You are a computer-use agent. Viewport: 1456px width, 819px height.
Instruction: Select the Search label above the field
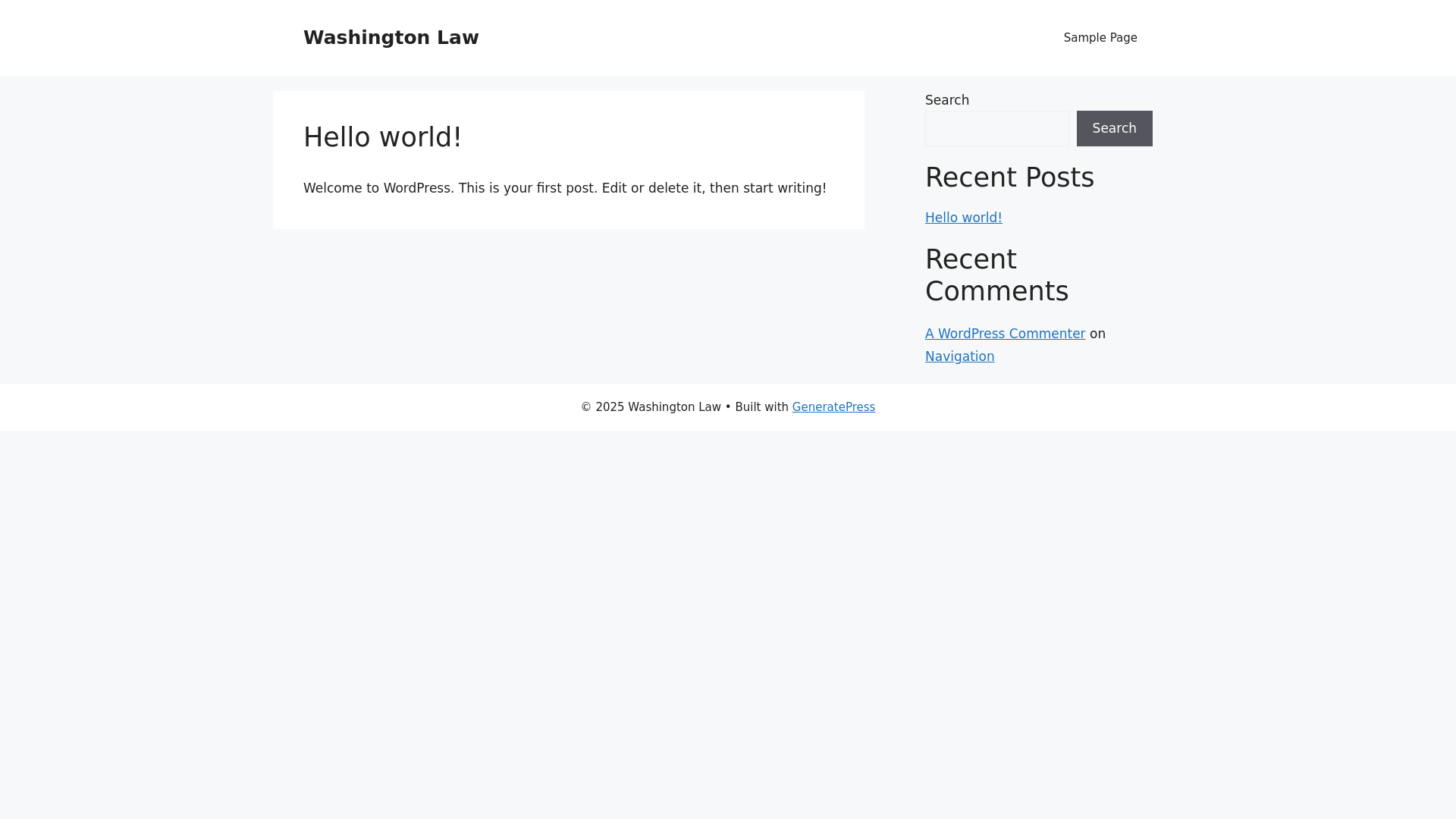tap(946, 100)
